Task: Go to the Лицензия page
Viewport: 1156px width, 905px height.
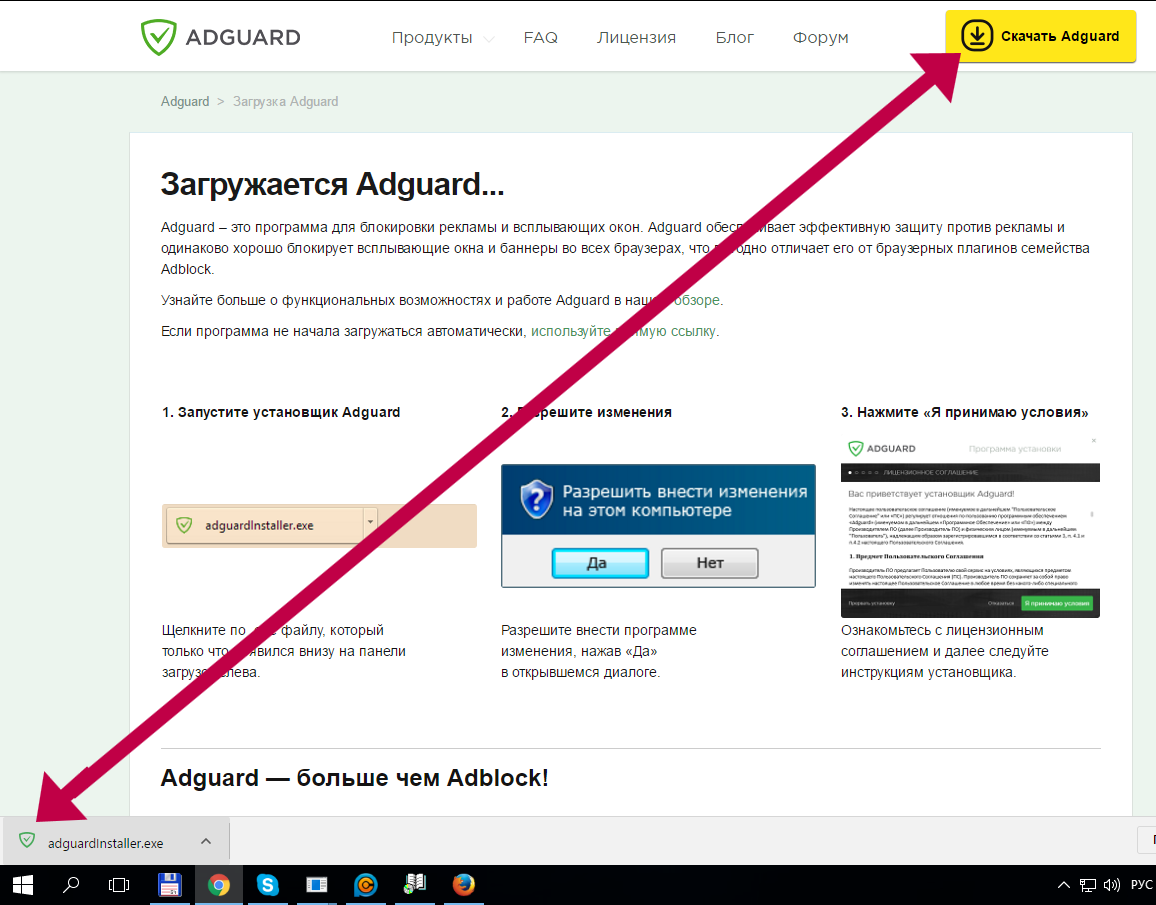Action: (x=636, y=38)
